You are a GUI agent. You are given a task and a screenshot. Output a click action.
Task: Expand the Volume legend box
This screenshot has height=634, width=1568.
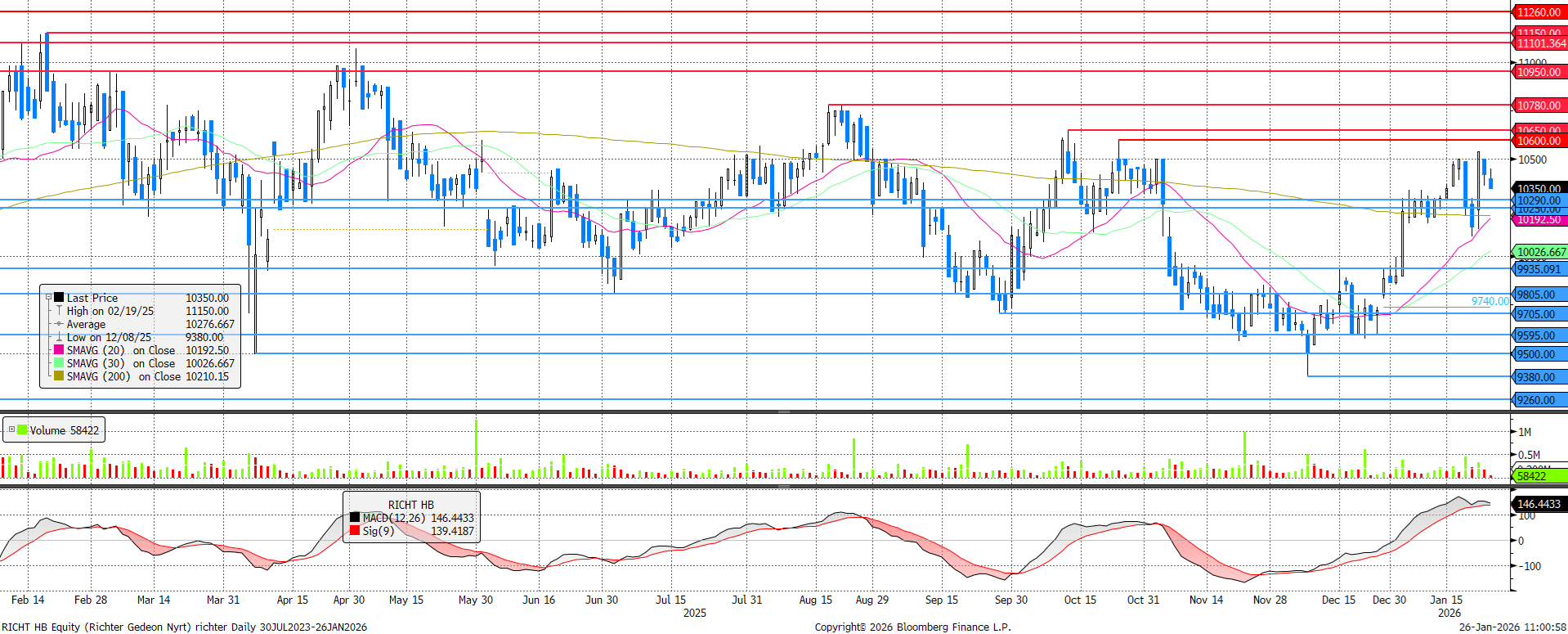coord(11,429)
